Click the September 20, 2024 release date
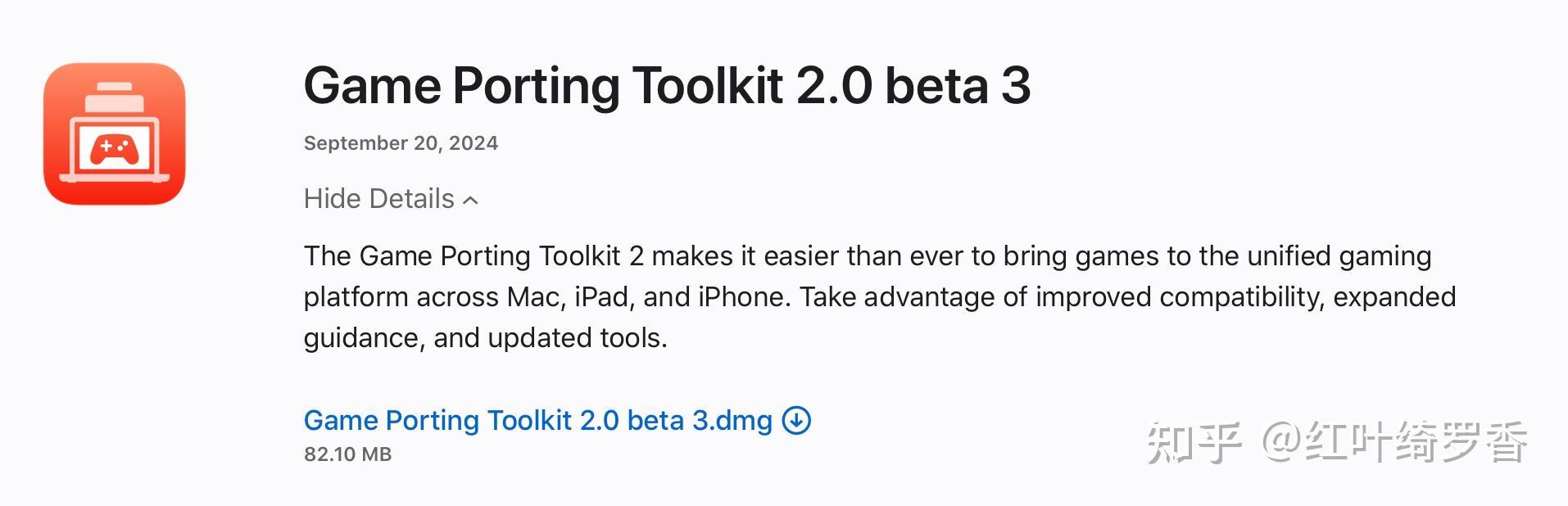This screenshot has height=506, width=1568. point(401,143)
